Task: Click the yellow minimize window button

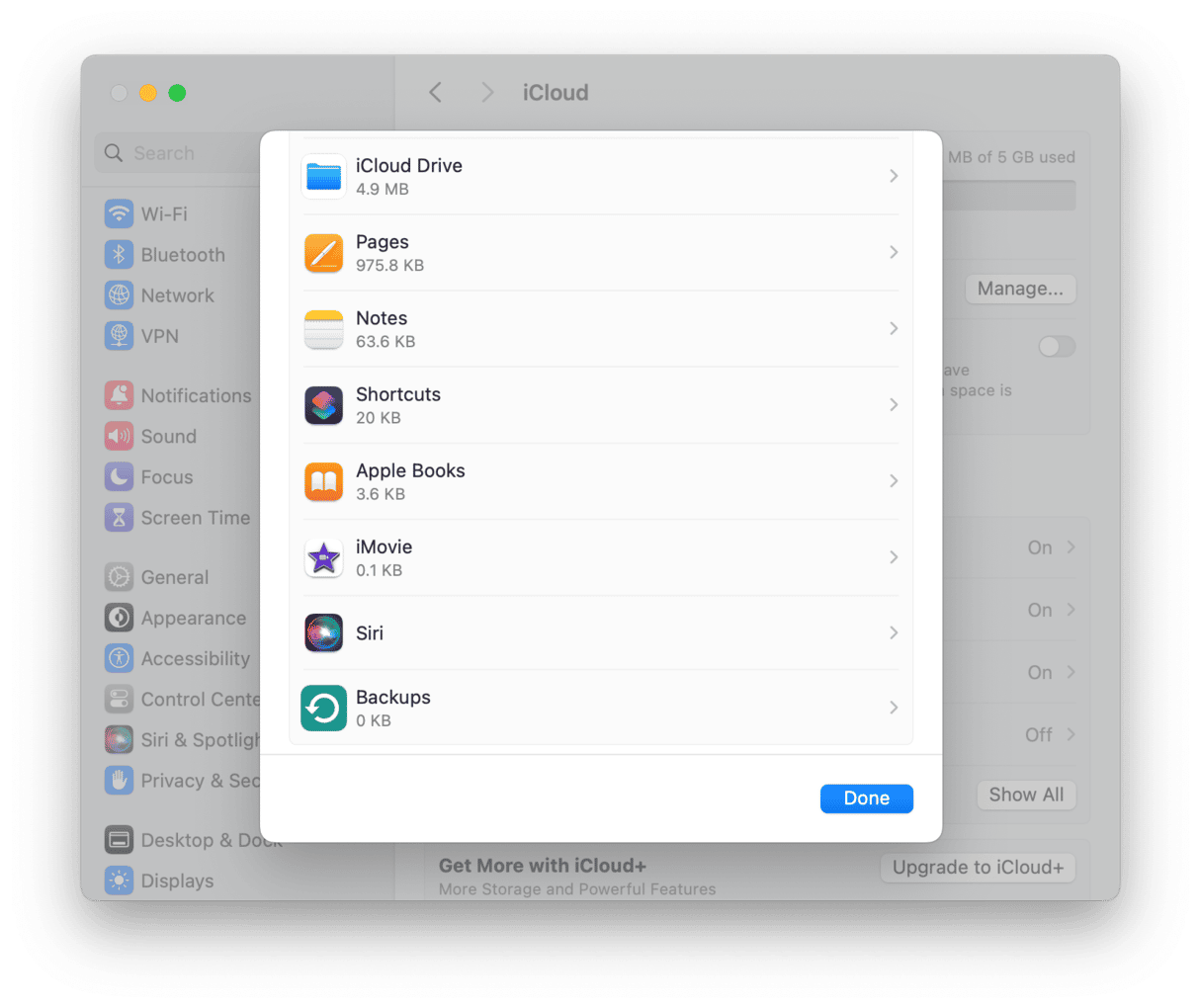Action: click(148, 93)
